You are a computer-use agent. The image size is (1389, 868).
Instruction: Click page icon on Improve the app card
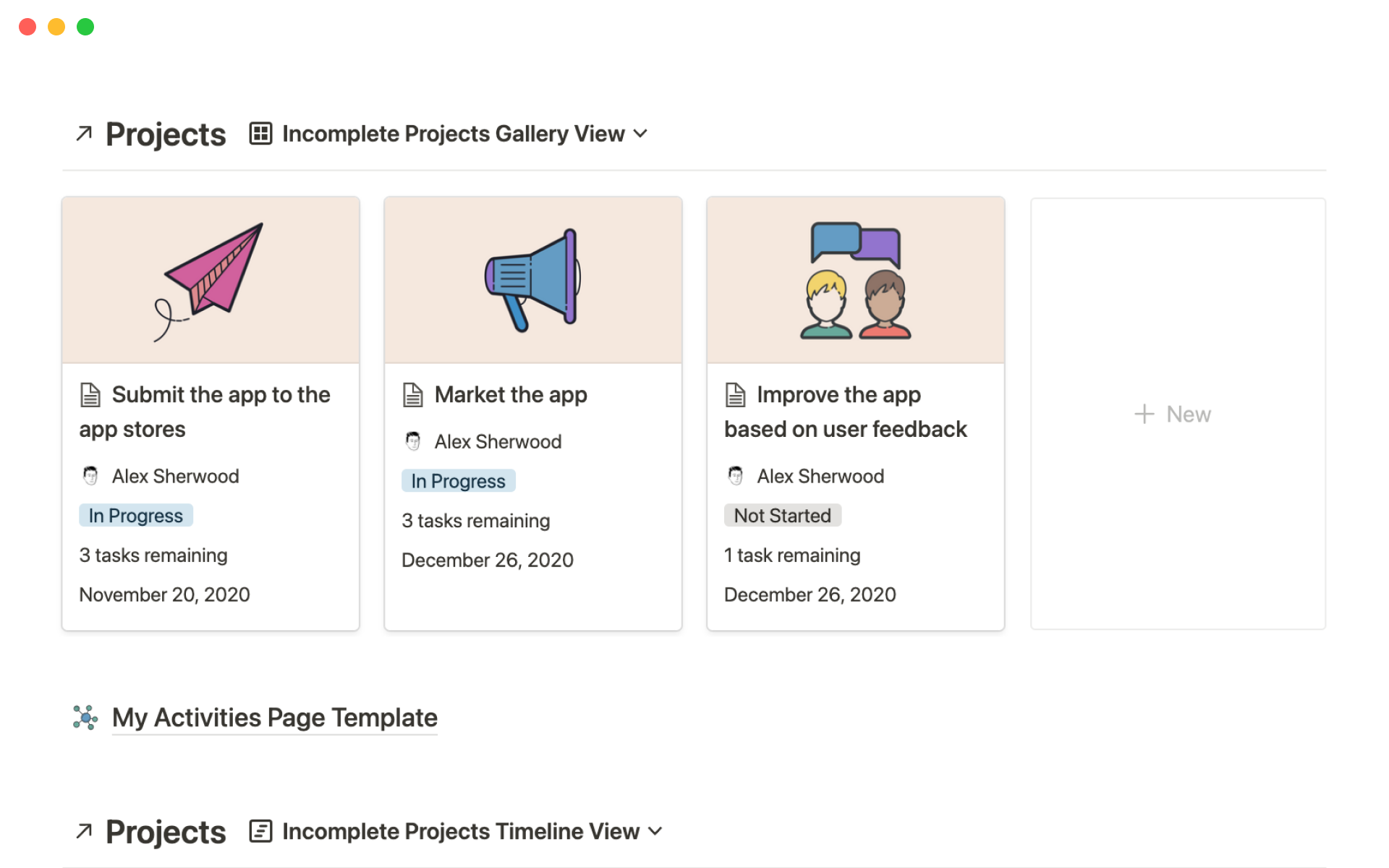736,395
